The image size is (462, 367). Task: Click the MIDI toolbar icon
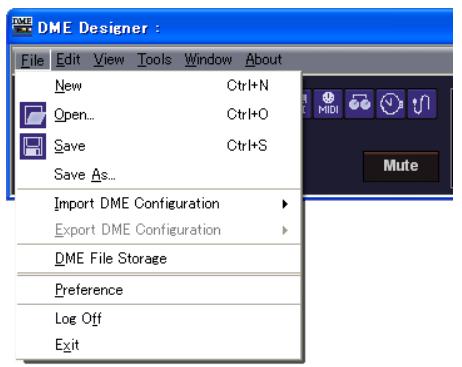(x=328, y=104)
